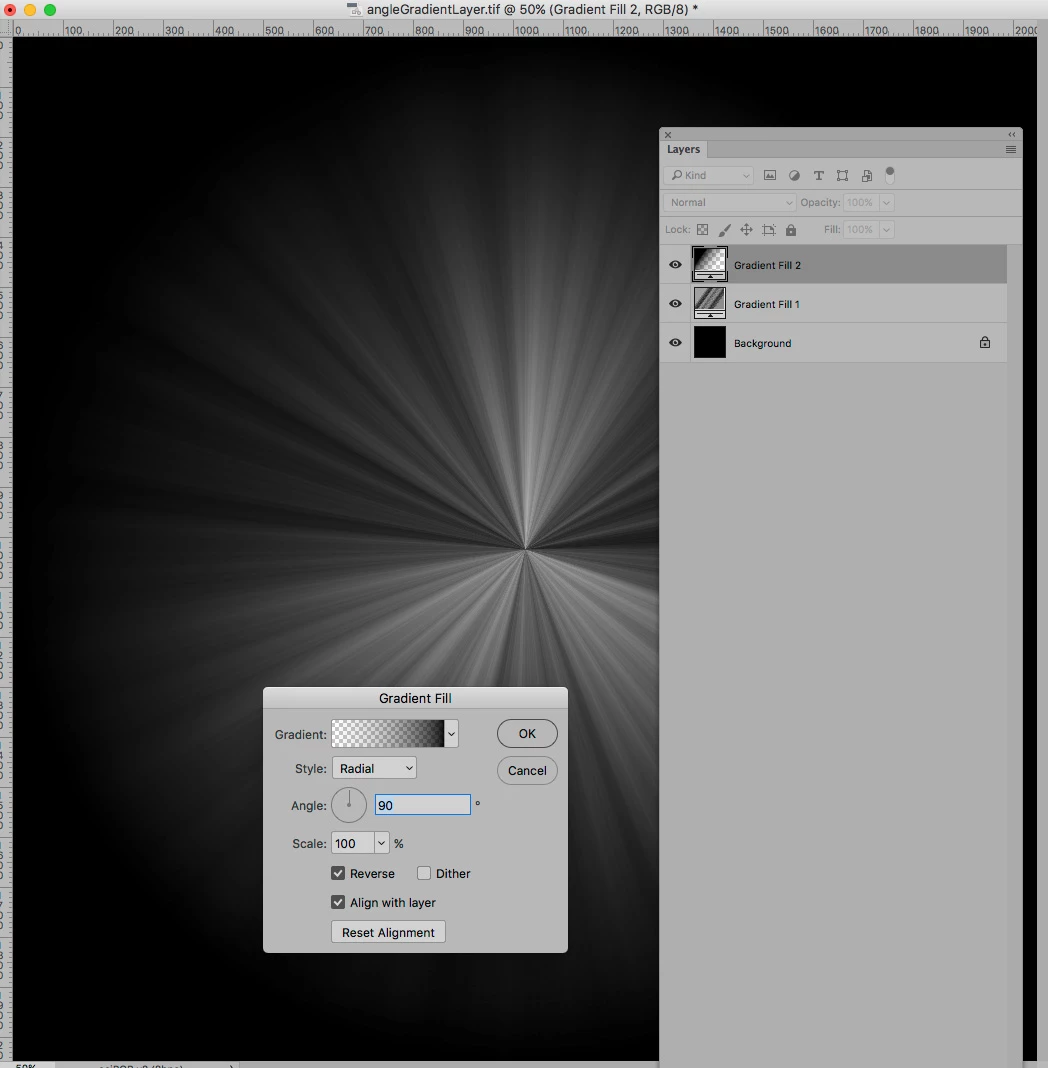Open the Kind filter dropdown

pos(708,175)
